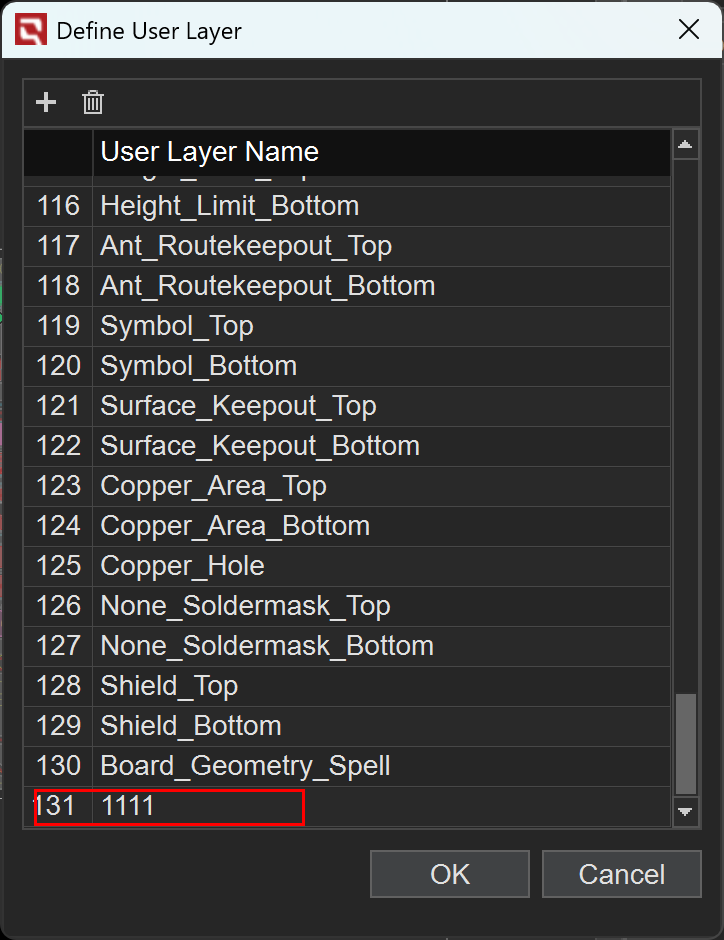This screenshot has width=724, height=940.
Task: Click the scrollbar up arrow
Action: tap(685, 146)
